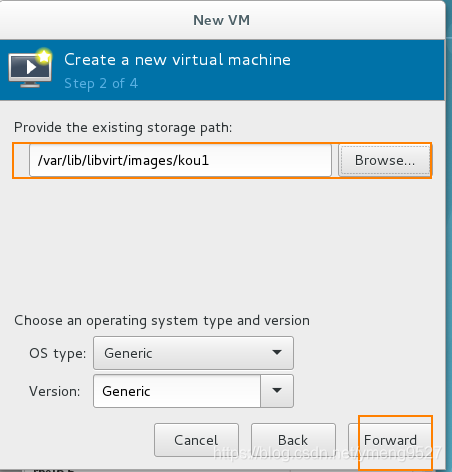This screenshot has width=452, height=472.
Task: Click 'Choose an operating system type and version'
Action: [x=162, y=321]
